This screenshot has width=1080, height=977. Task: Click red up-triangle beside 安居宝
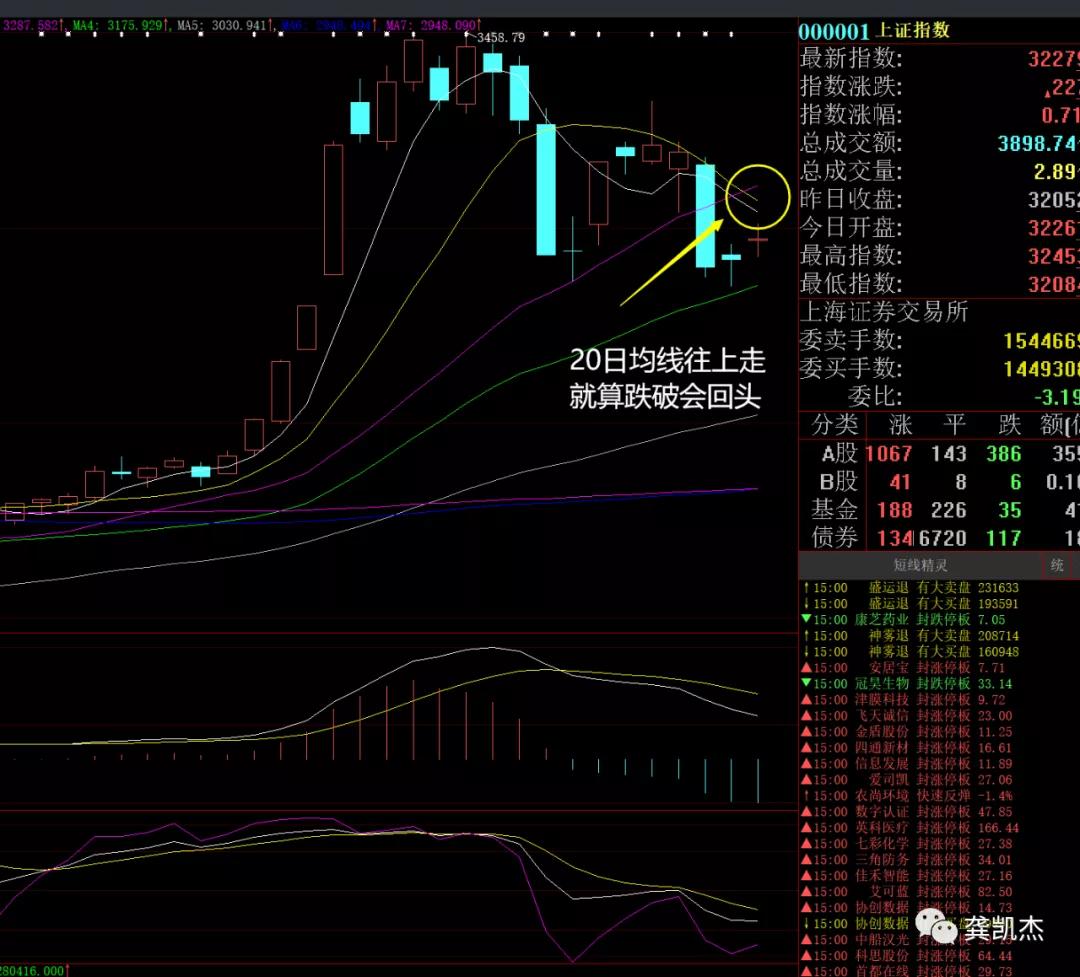[x=805, y=668]
